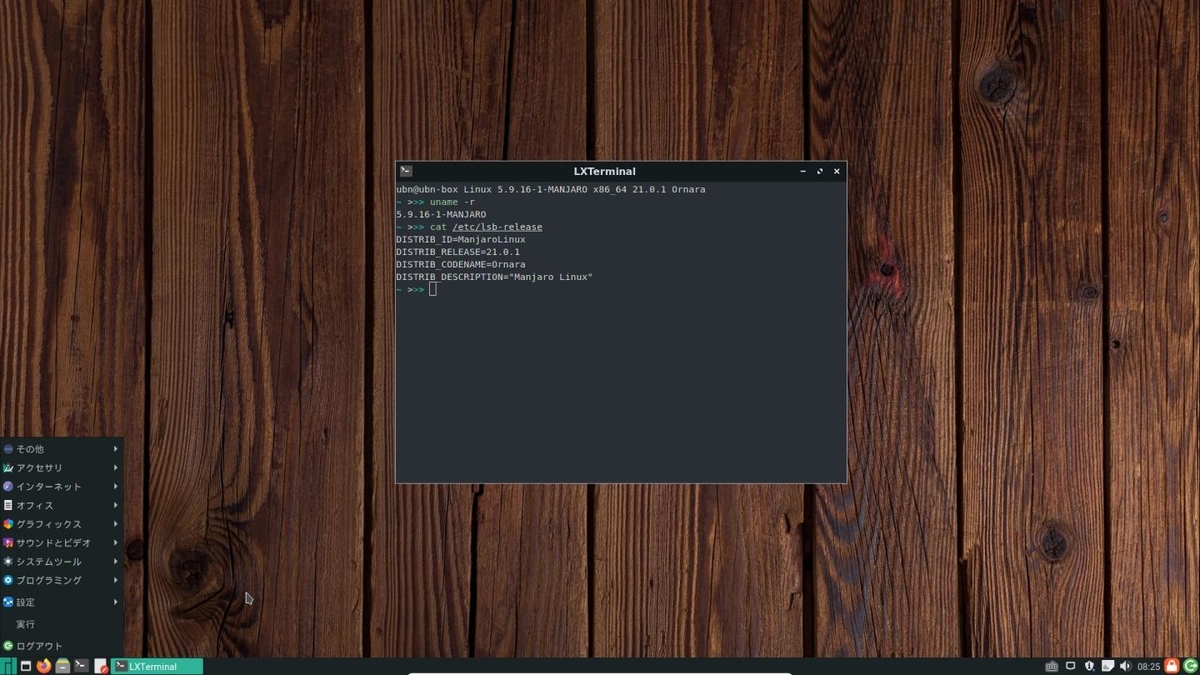
Task: Launch terminal from the taskbar quick launcher
Action: tap(81, 666)
